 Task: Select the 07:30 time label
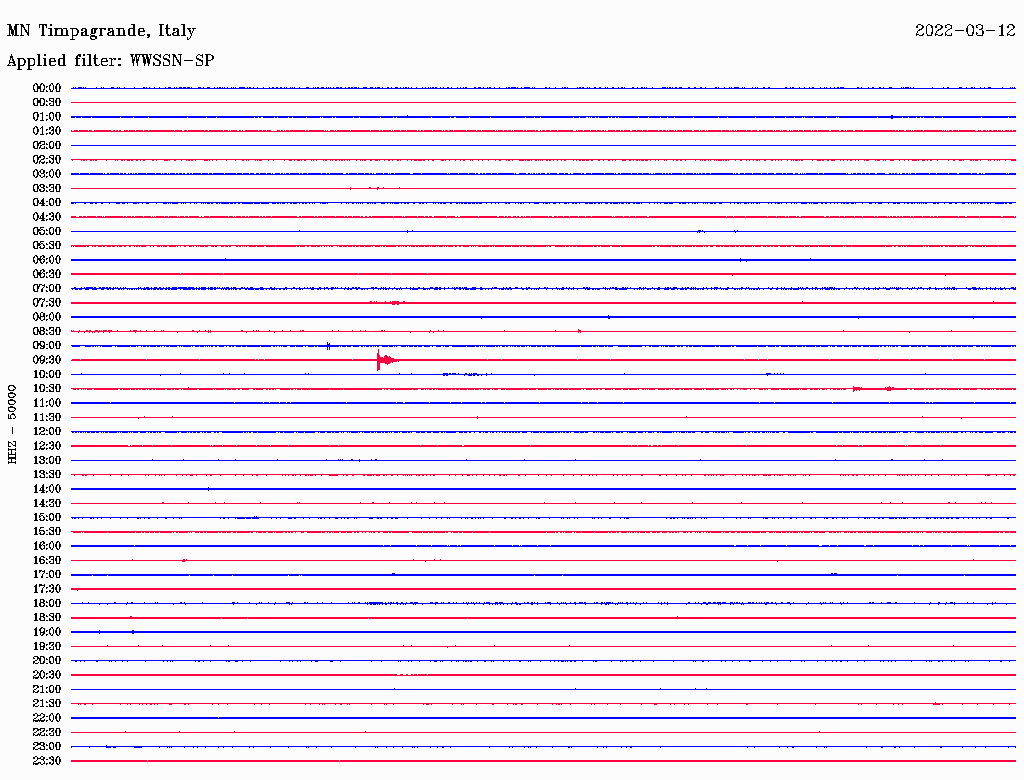tap(47, 303)
